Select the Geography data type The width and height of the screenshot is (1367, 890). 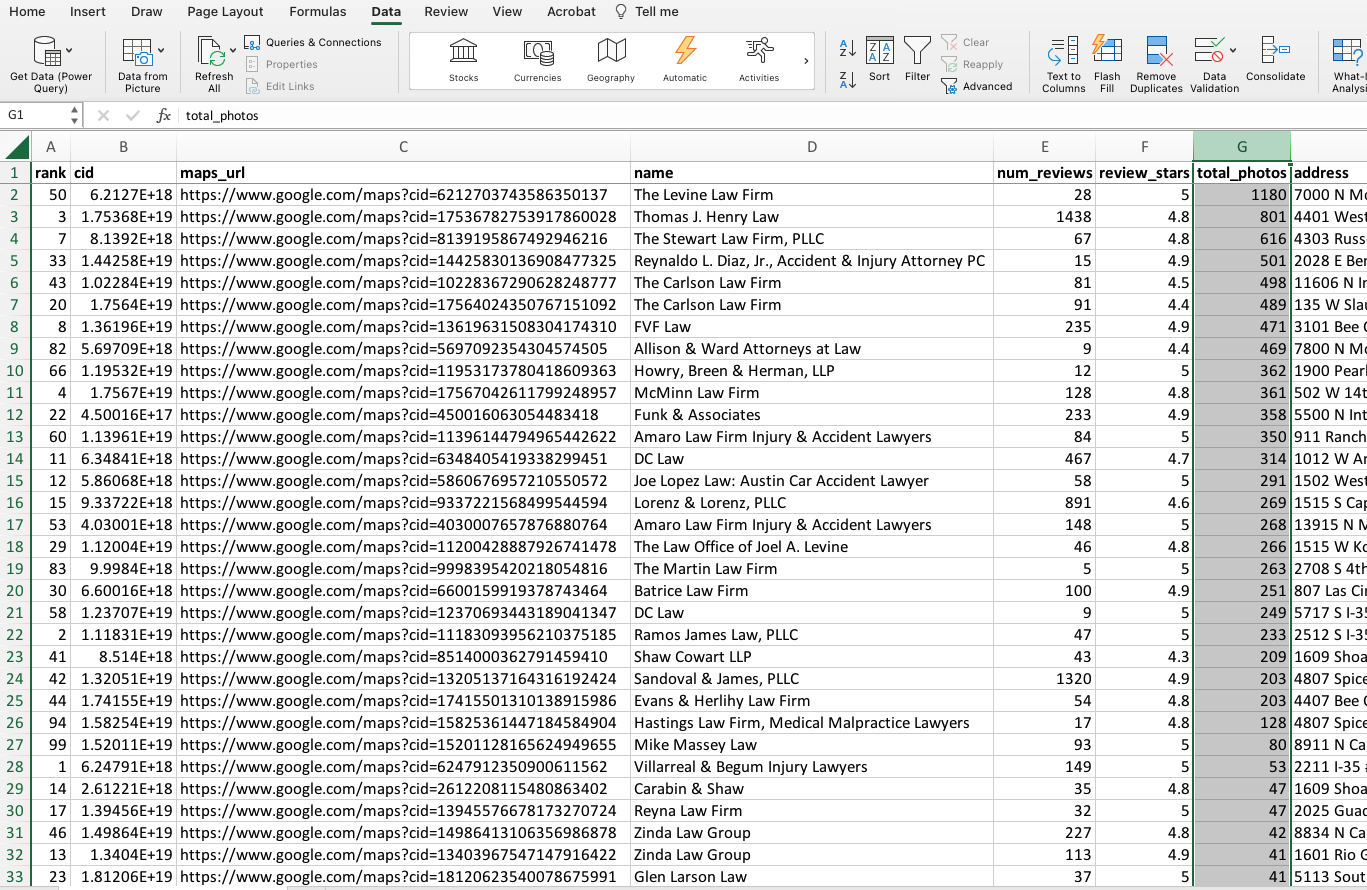(x=610, y=60)
